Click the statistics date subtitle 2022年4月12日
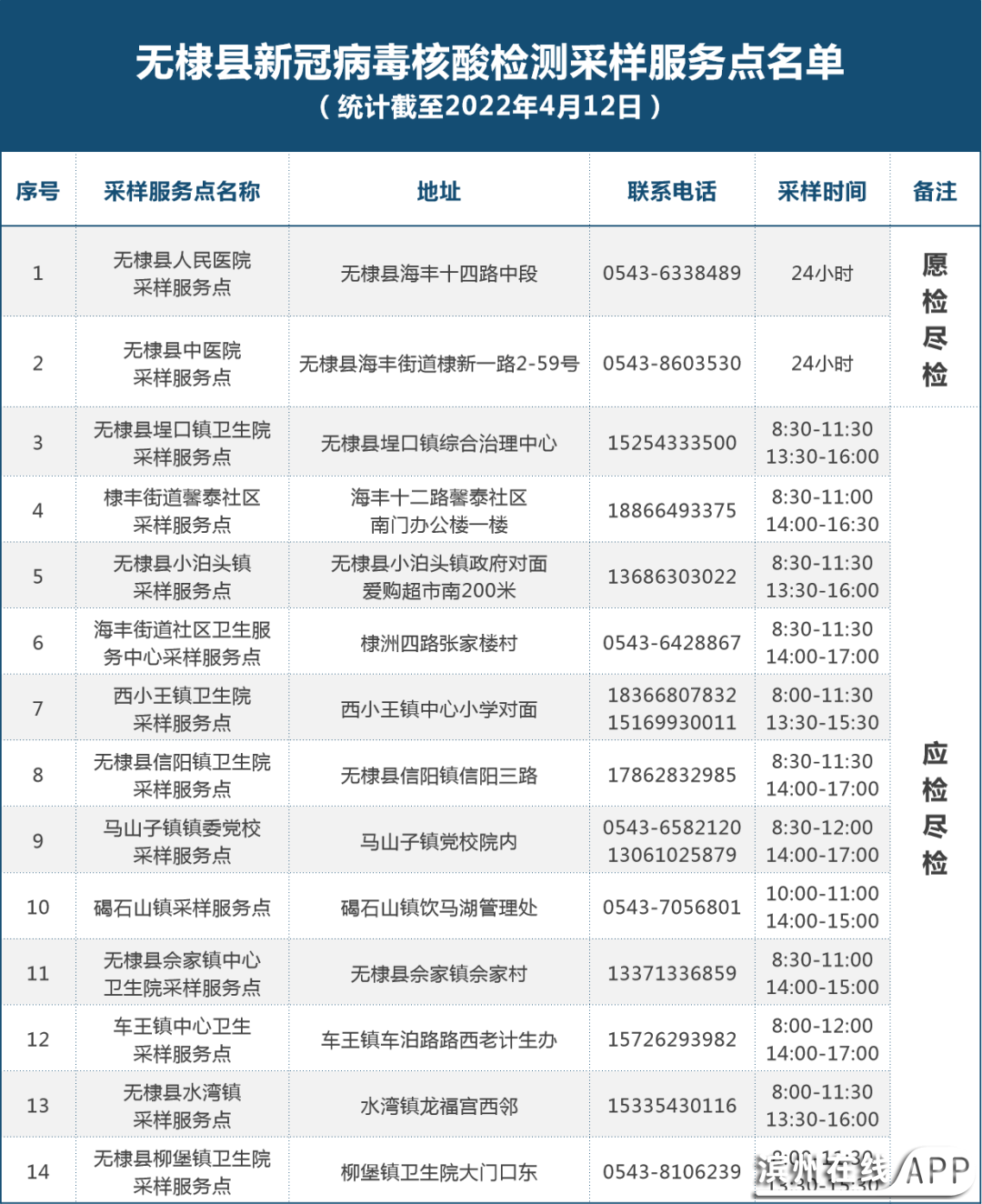 point(490,107)
